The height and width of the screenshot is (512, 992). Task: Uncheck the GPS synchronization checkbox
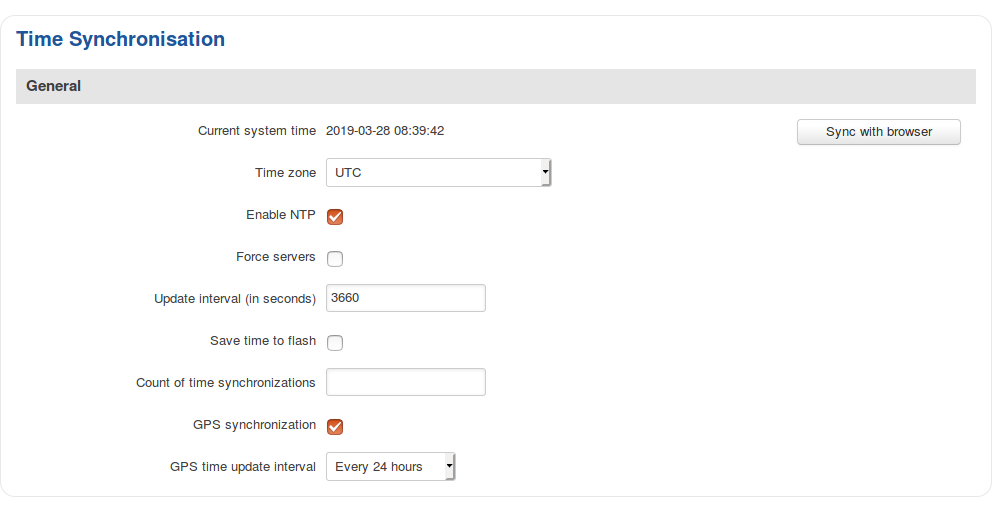[x=335, y=427]
